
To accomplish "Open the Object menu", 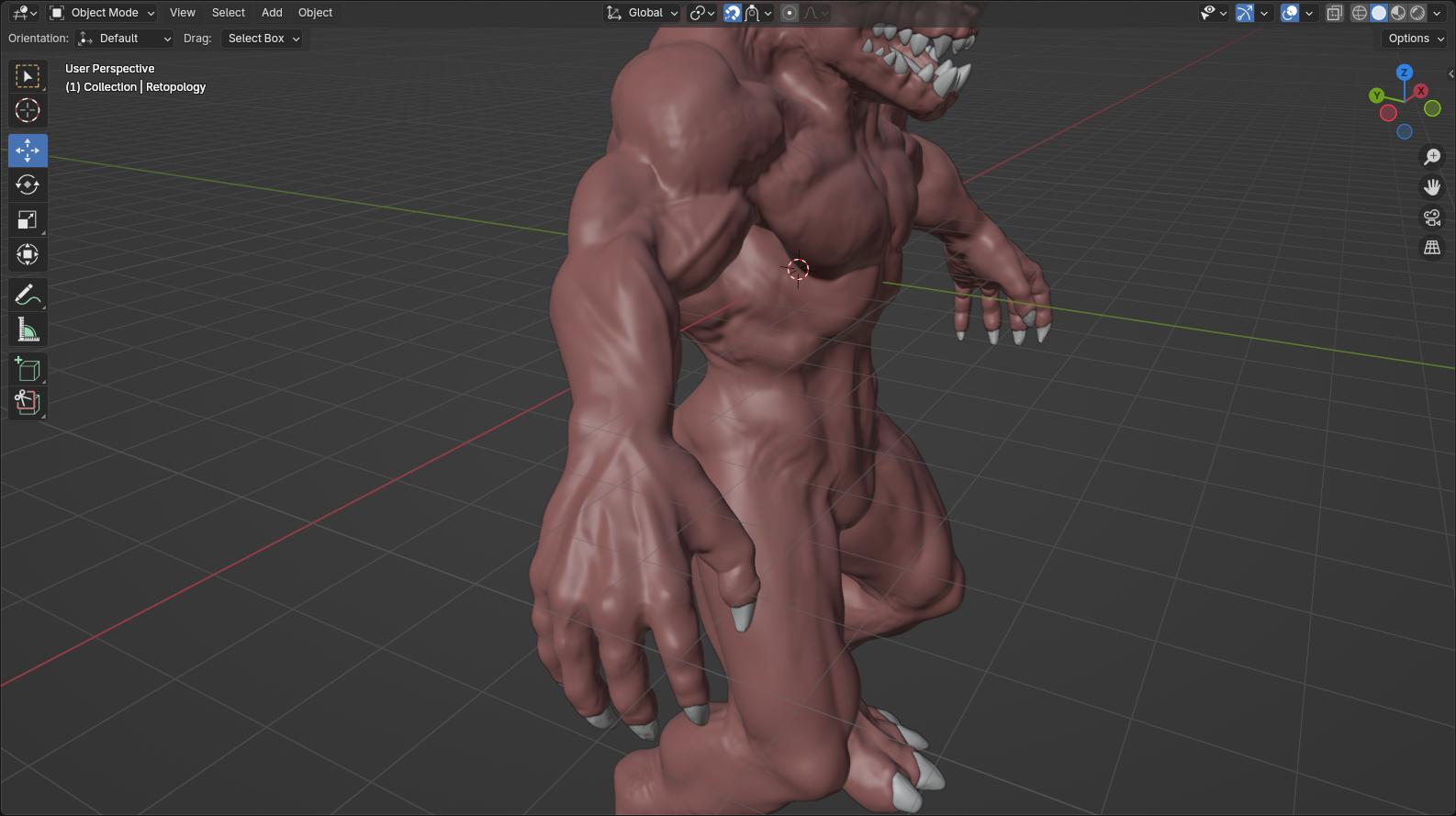I will [315, 13].
